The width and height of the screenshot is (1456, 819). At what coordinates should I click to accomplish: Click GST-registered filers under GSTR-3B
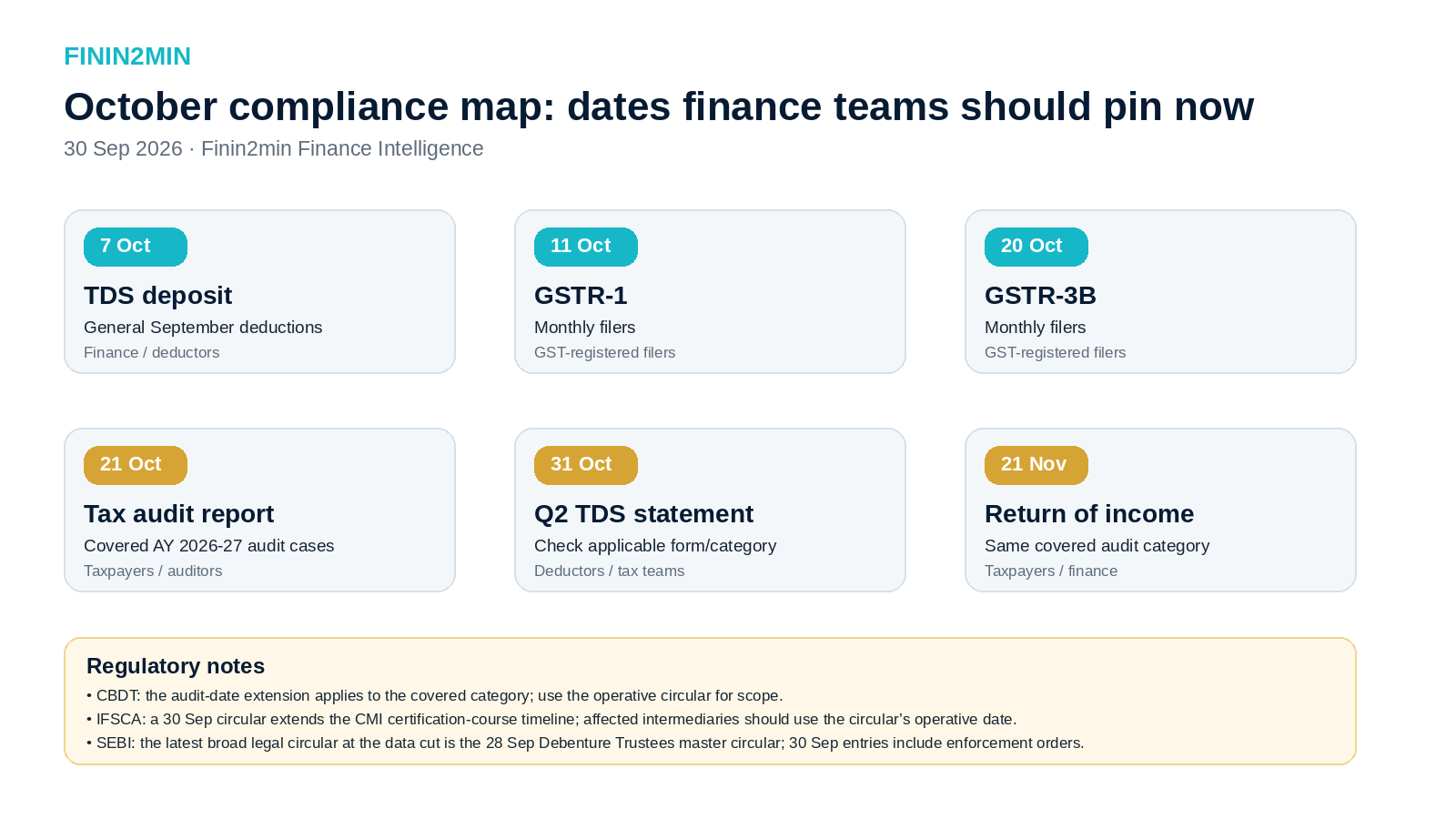coord(1055,353)
